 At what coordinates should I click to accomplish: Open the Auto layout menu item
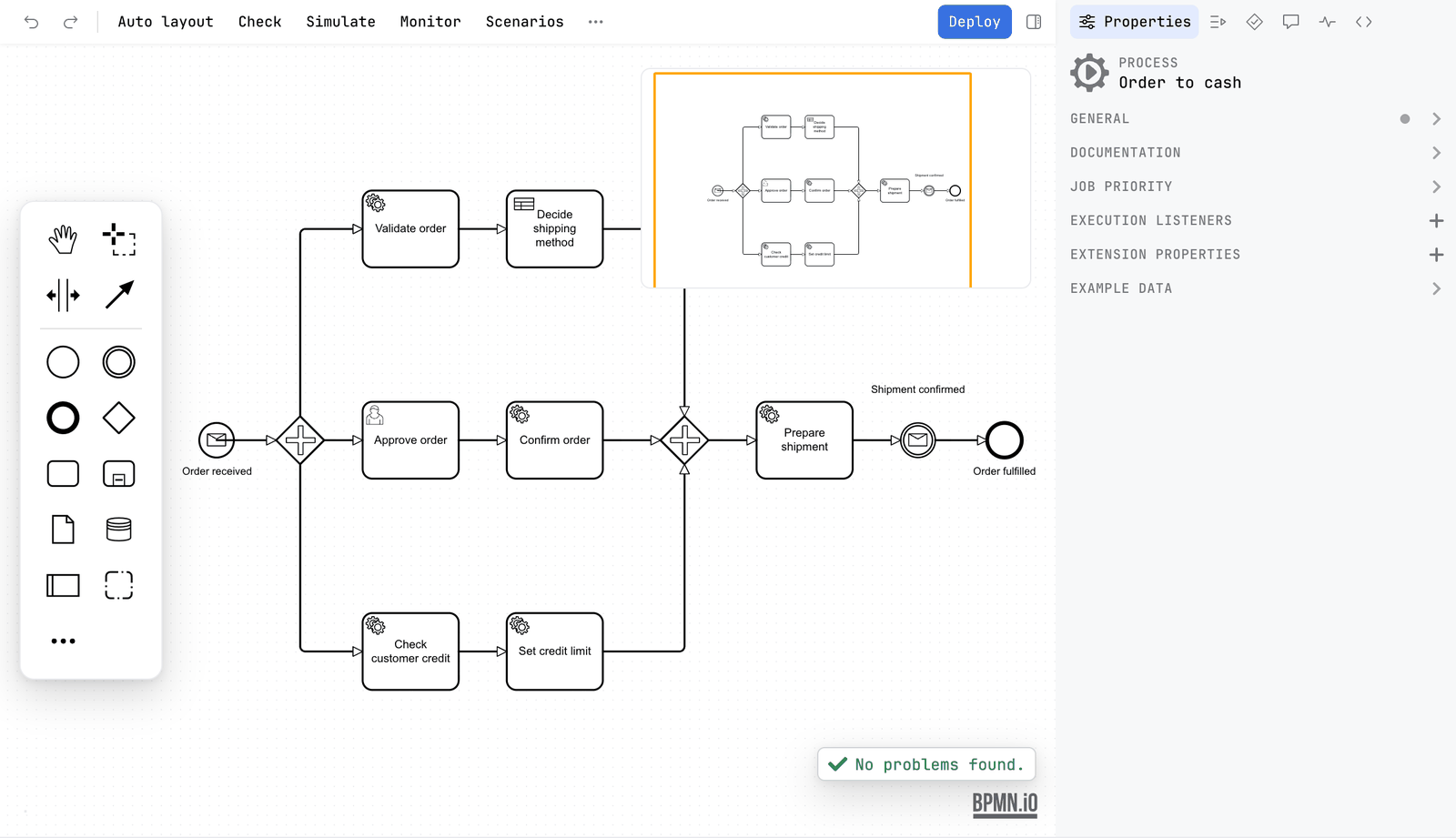coord(166,22)
